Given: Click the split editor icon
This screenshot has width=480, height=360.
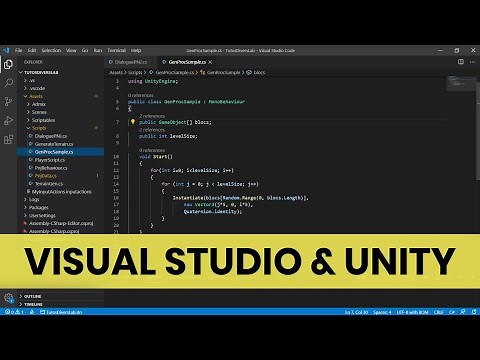Looking at the screenshot, I should coord(461,62).
